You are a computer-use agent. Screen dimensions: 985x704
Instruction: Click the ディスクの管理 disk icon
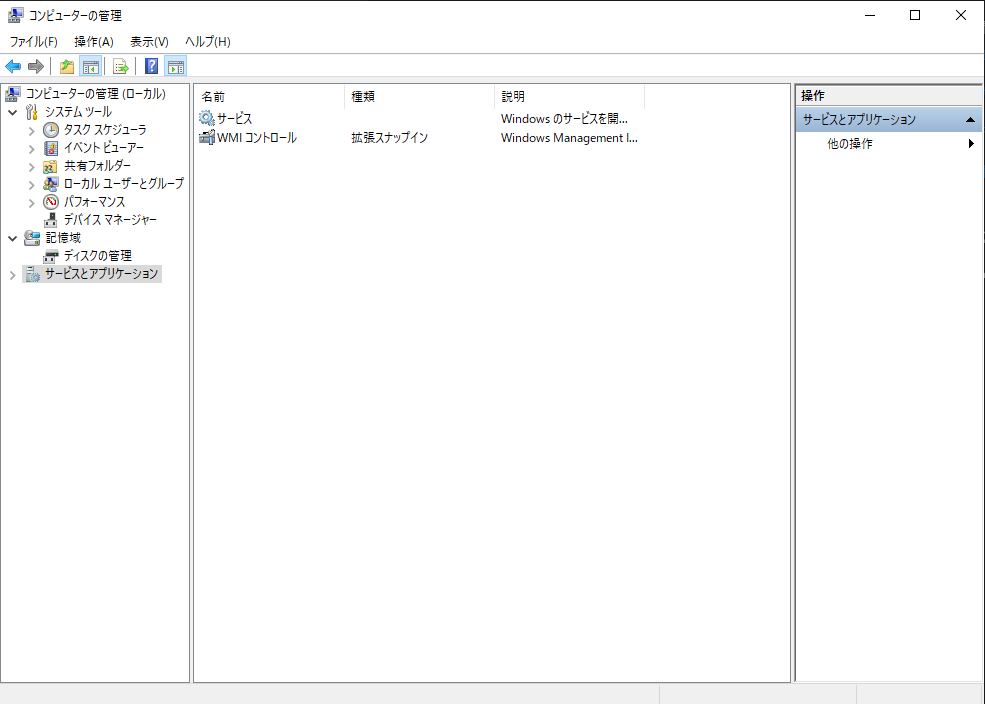click(51, 256)
